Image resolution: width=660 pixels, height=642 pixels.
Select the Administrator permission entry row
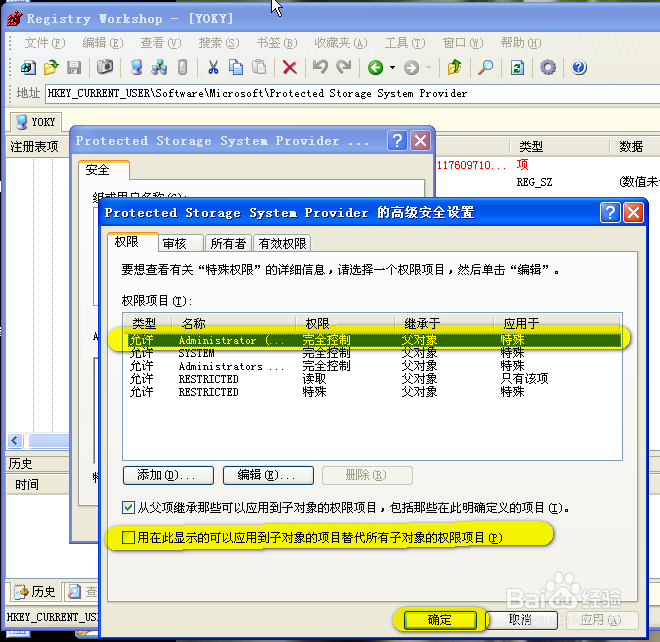[374, 340]
